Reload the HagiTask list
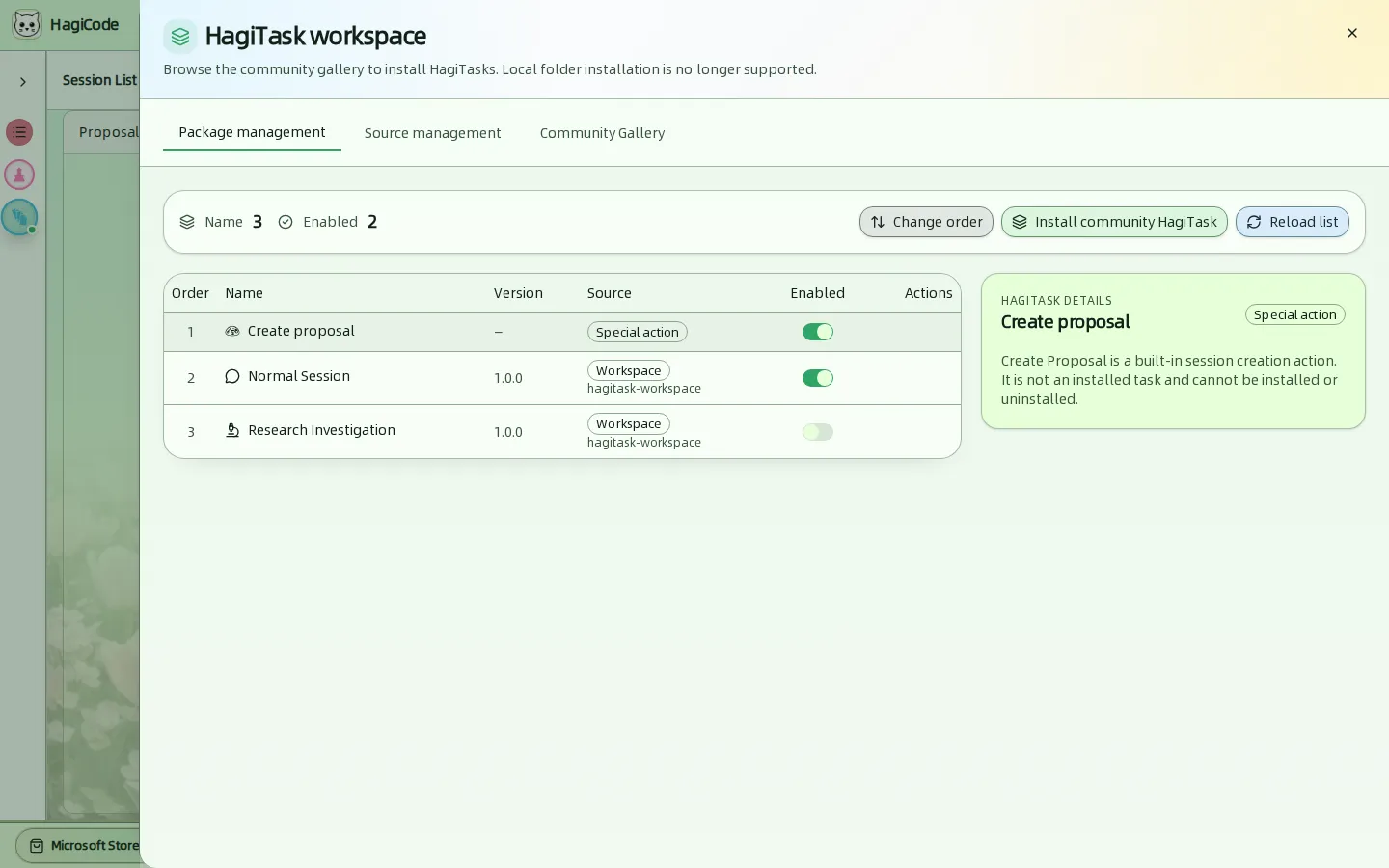 pos(1293,222)
